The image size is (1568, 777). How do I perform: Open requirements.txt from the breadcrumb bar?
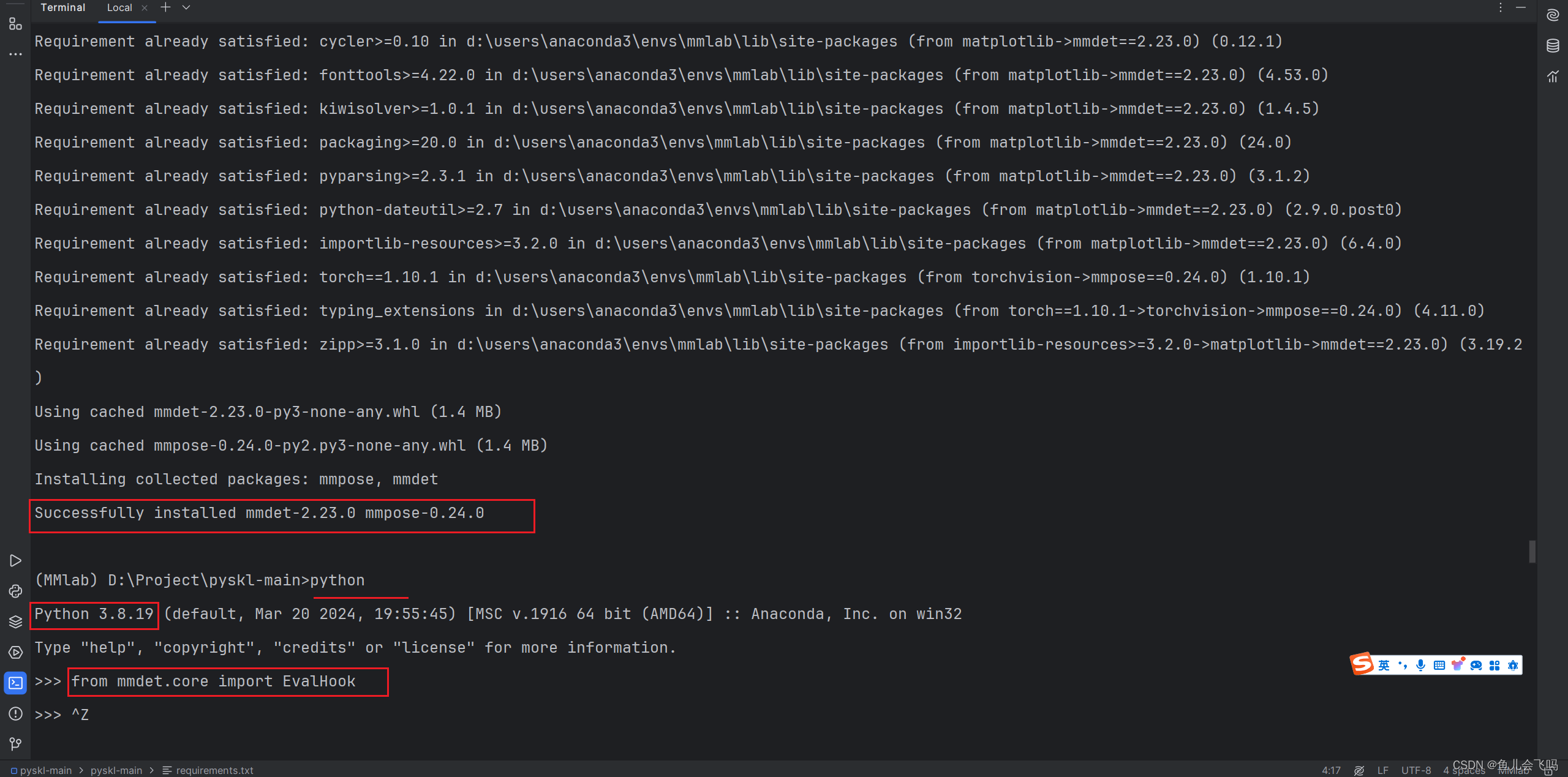(215, 770)
